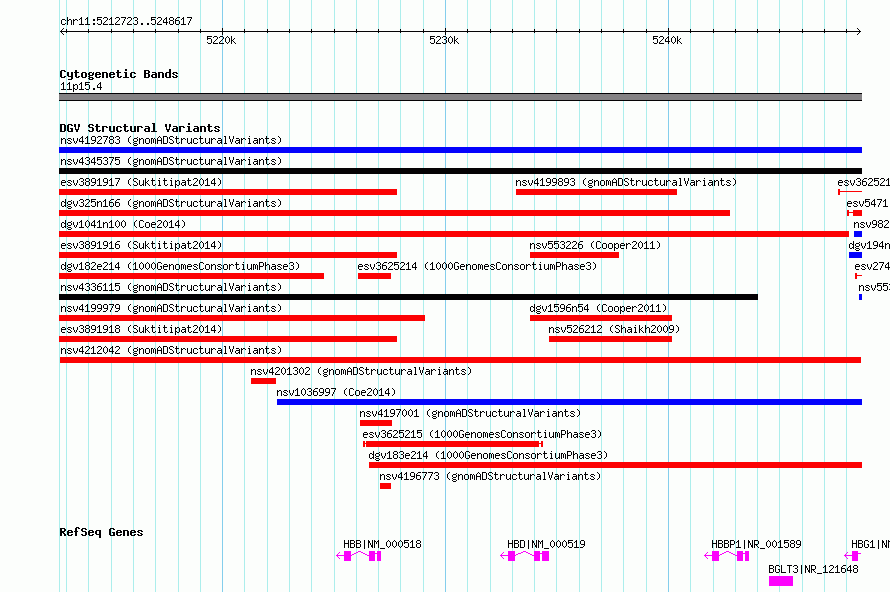
Task: Select the magenta BGLT3 gene block
Action: click(x=781, y=581)
